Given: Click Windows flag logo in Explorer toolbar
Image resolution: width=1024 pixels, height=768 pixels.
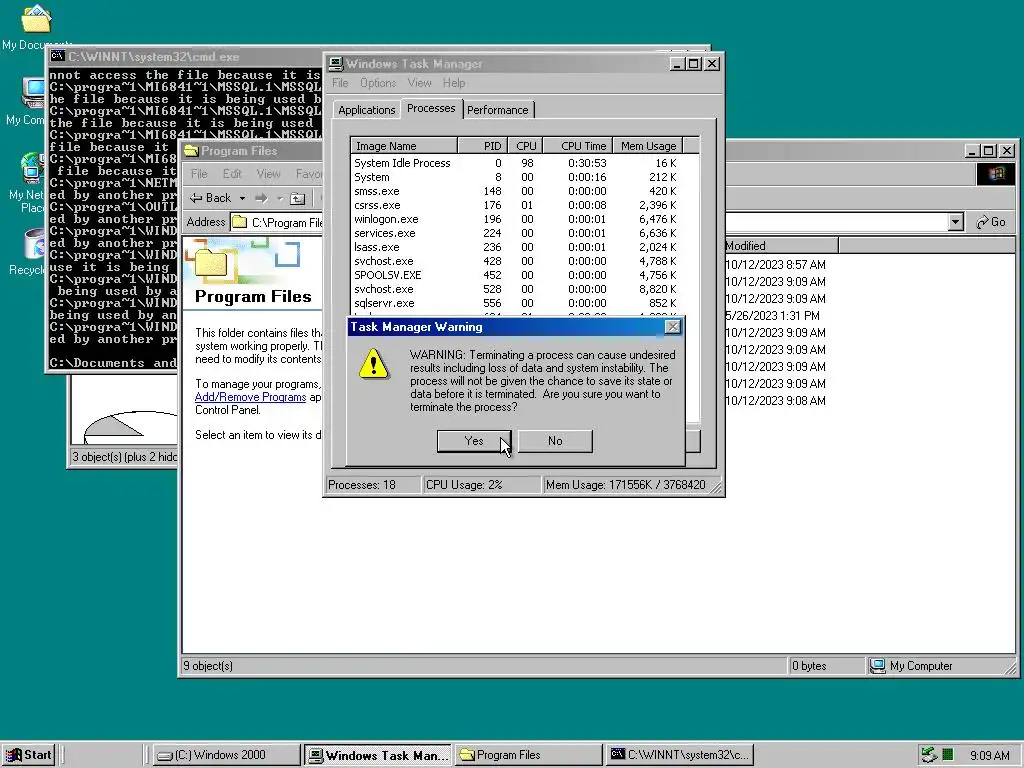Looking at the screenshot, I should tap(996, 174).
